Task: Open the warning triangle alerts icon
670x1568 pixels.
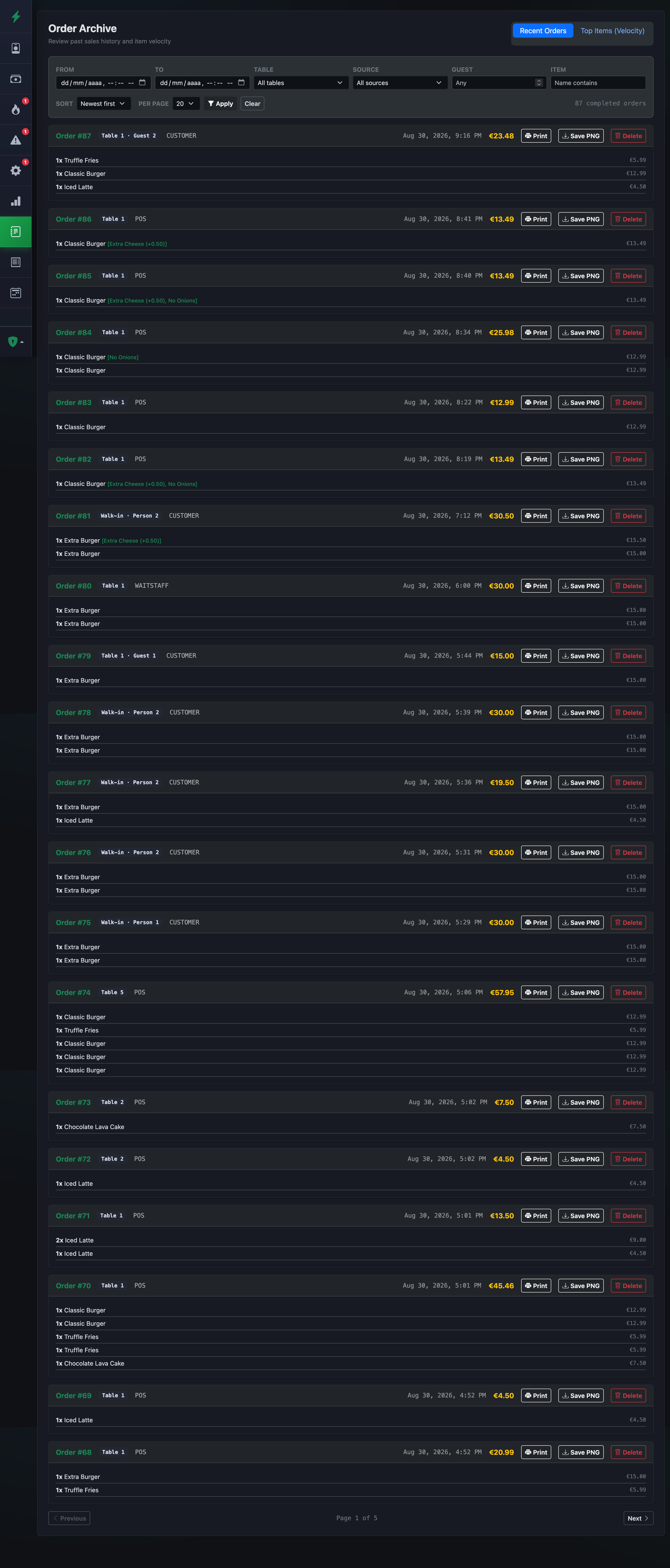Action: pos(16,140)
